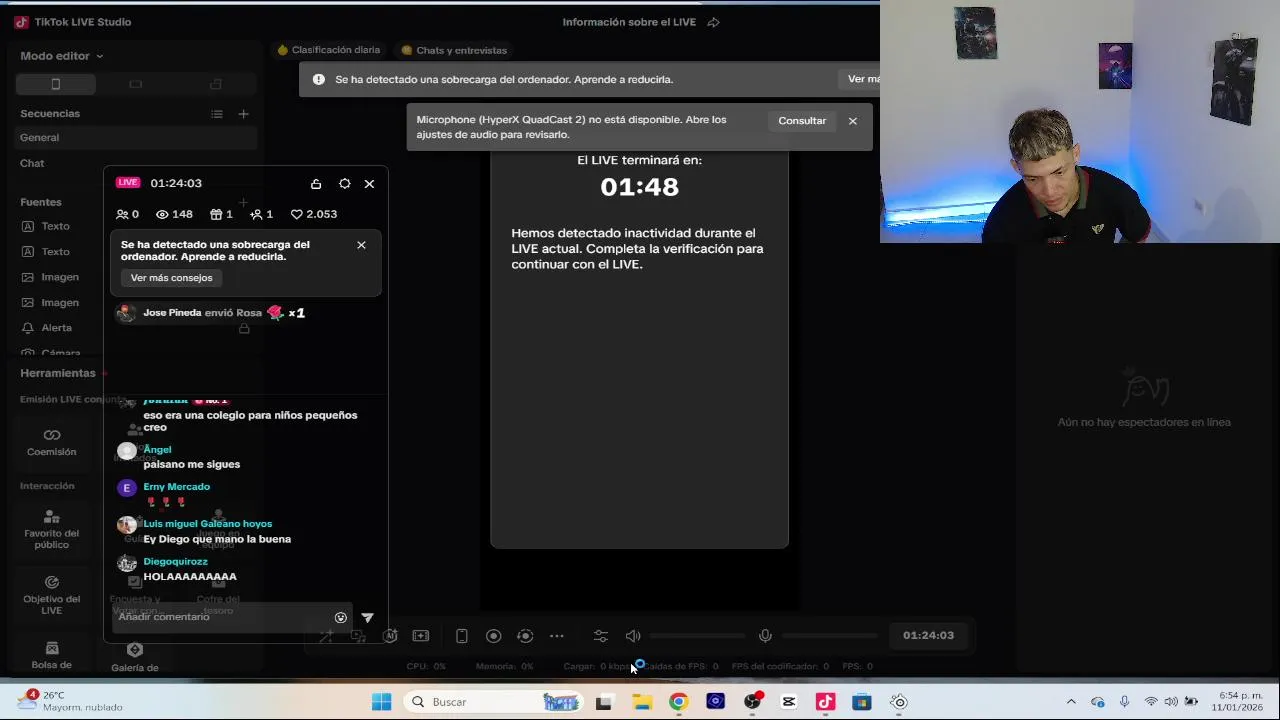Click the record button in bottom toolbar
Viewport: 1280px width, 720px height.
click(x=493, y=636)
